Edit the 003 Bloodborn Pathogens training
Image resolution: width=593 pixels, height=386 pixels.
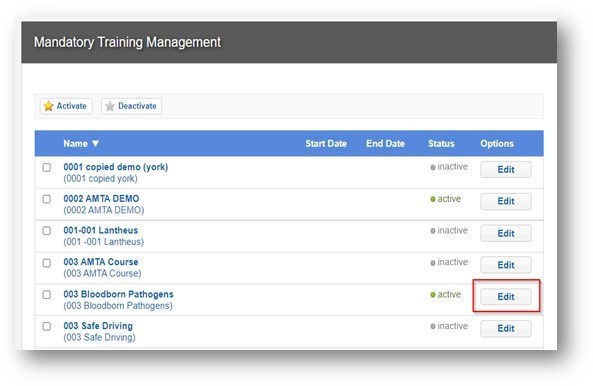[x=506, y=297]
